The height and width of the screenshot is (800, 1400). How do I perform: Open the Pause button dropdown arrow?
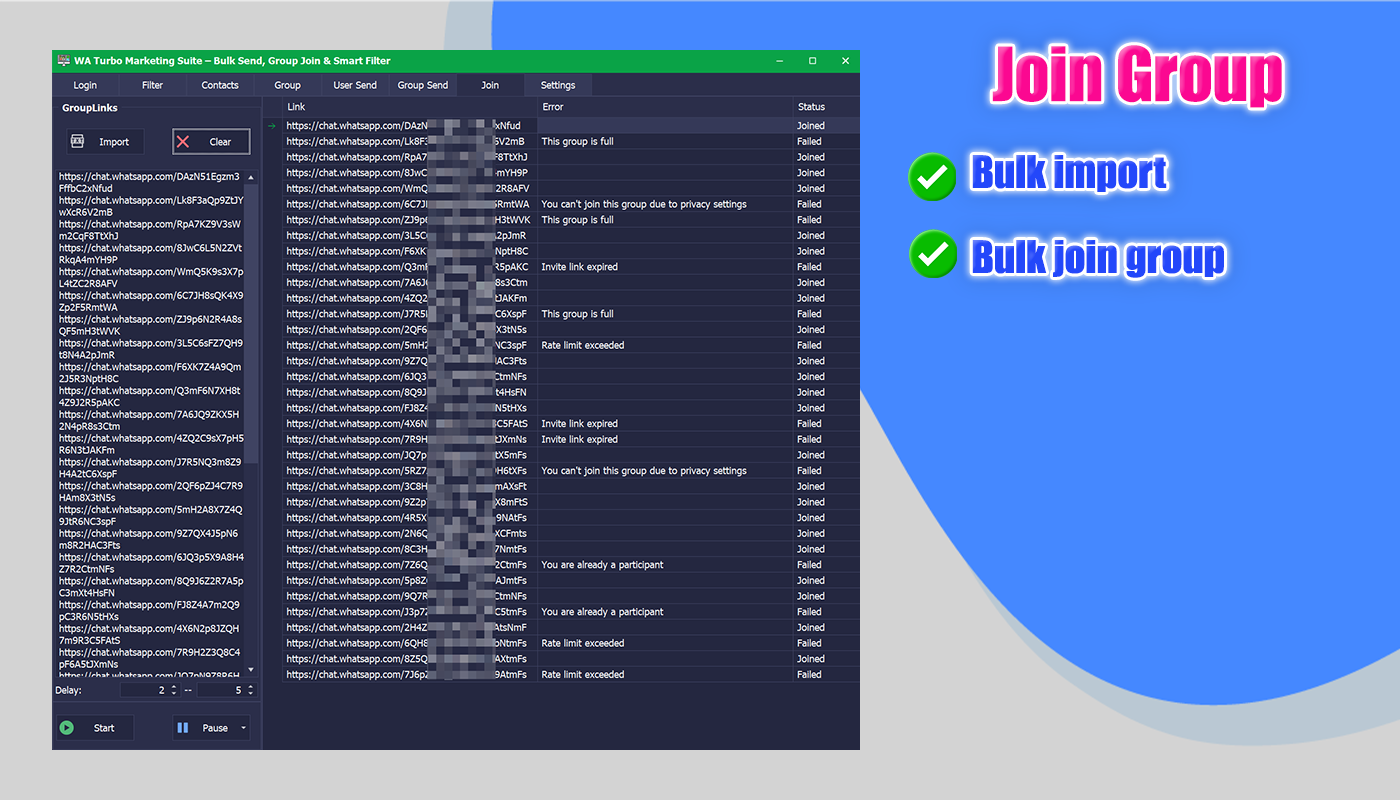243,728
